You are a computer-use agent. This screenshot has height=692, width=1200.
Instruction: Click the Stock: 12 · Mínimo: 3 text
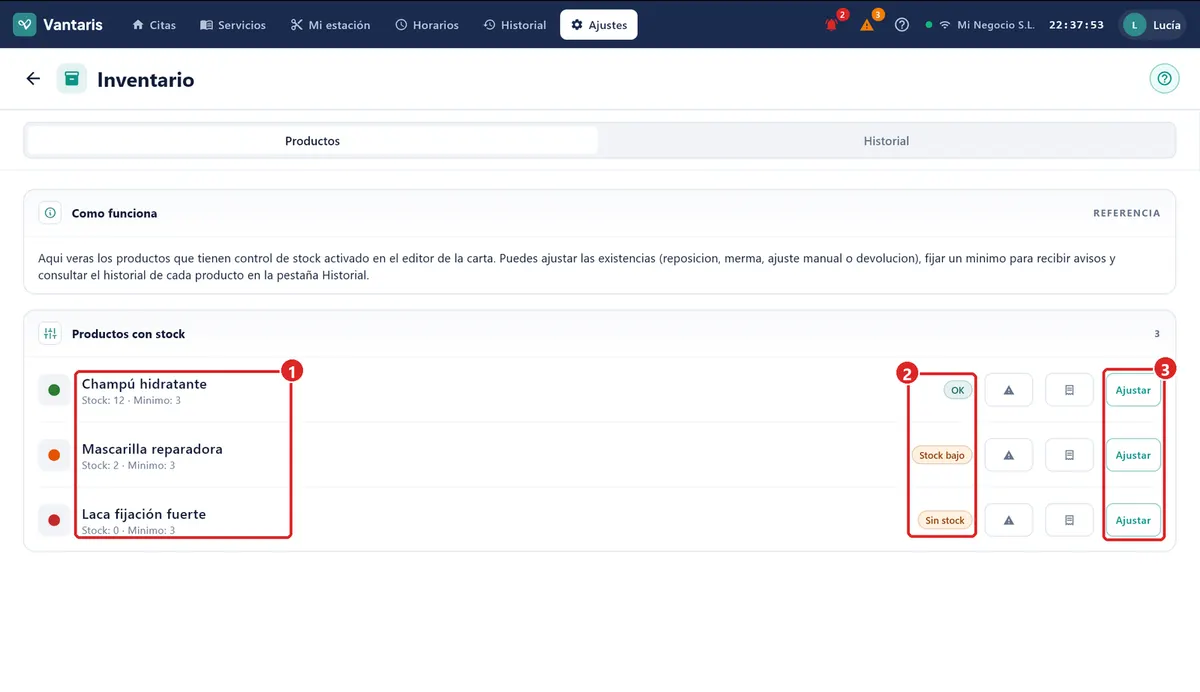click(131, 401)
